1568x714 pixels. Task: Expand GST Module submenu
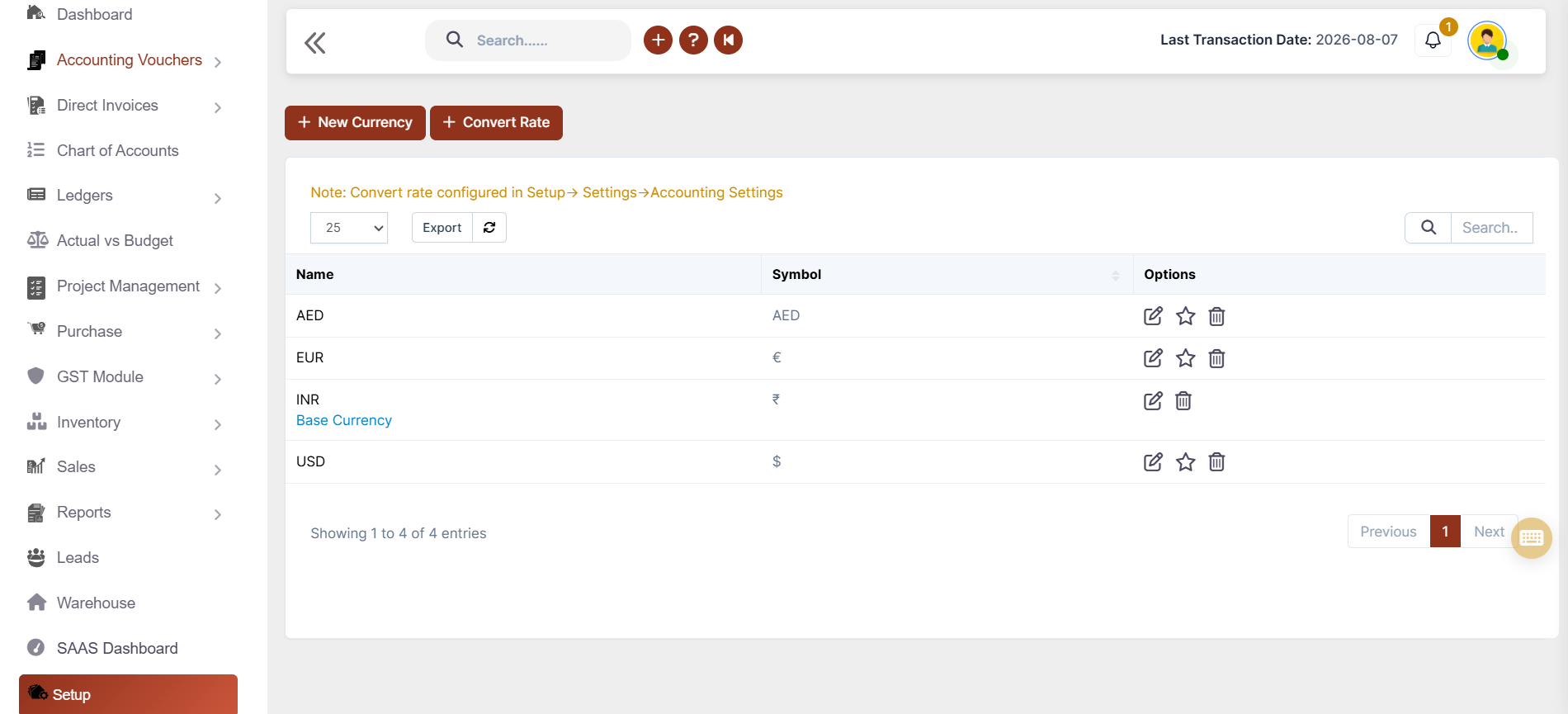(x=124, y=377)
